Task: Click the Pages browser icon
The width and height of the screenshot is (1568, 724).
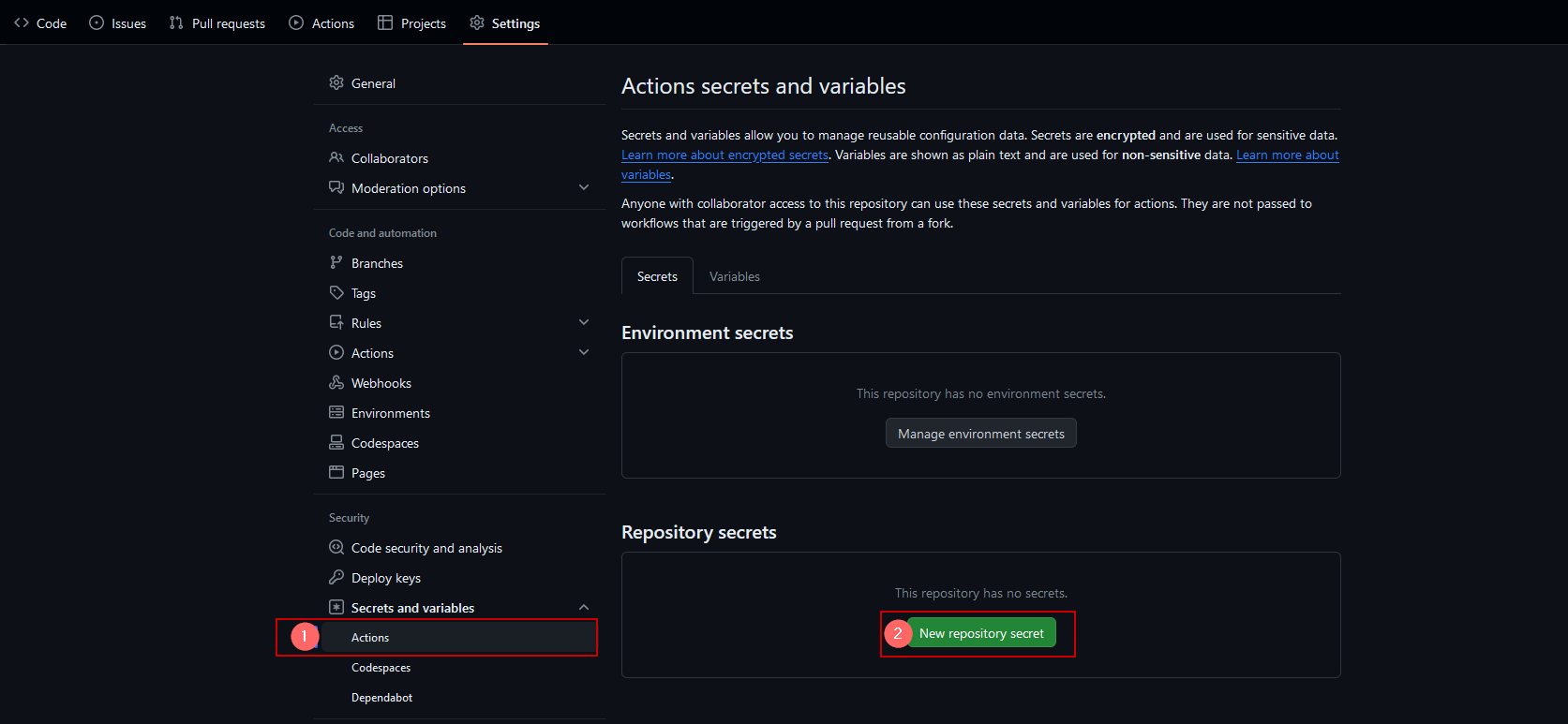Action: tap(336, 473)
